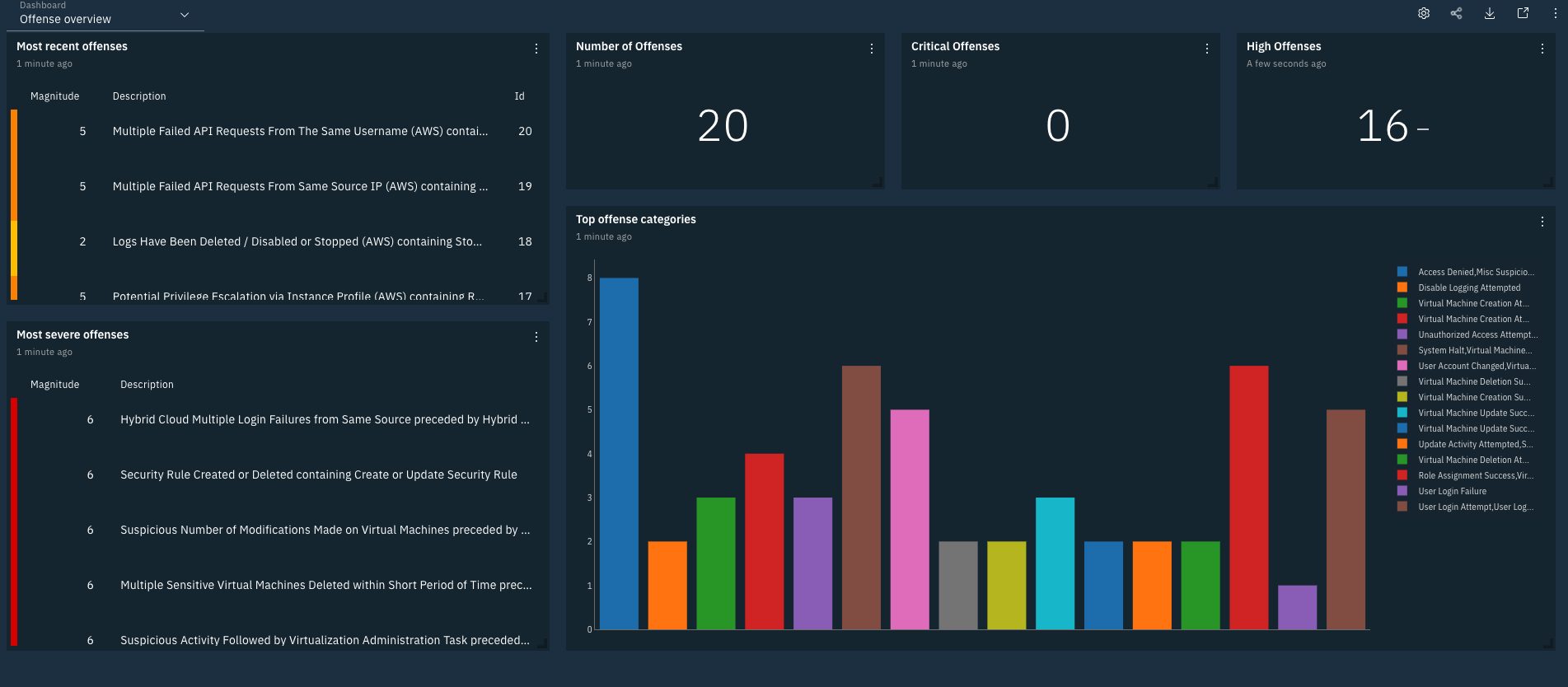
Task: Select offense 'Multiple Failed API Requests From Same Source IP'
Action: pos(278,186)
